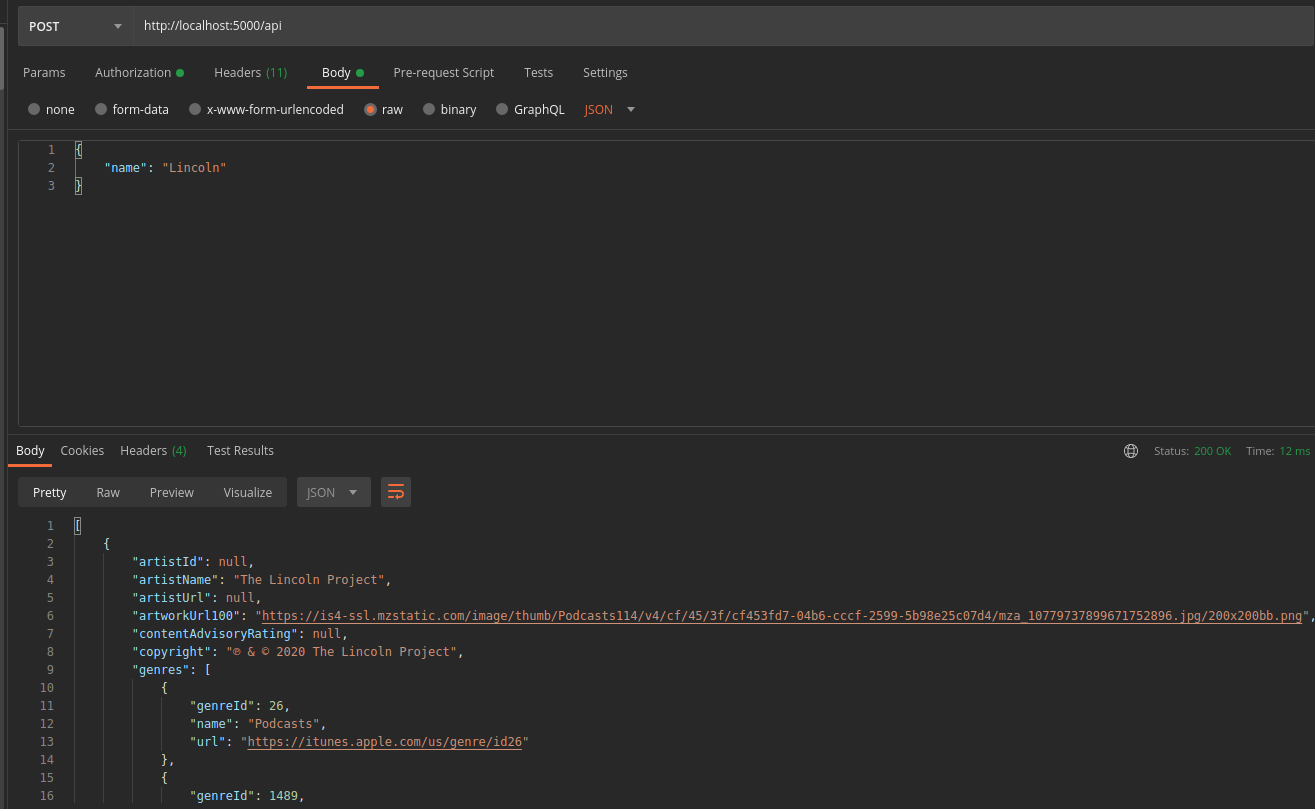Select the Preview response view
The height and width of the screenshot is (809, 1315).
172,492
